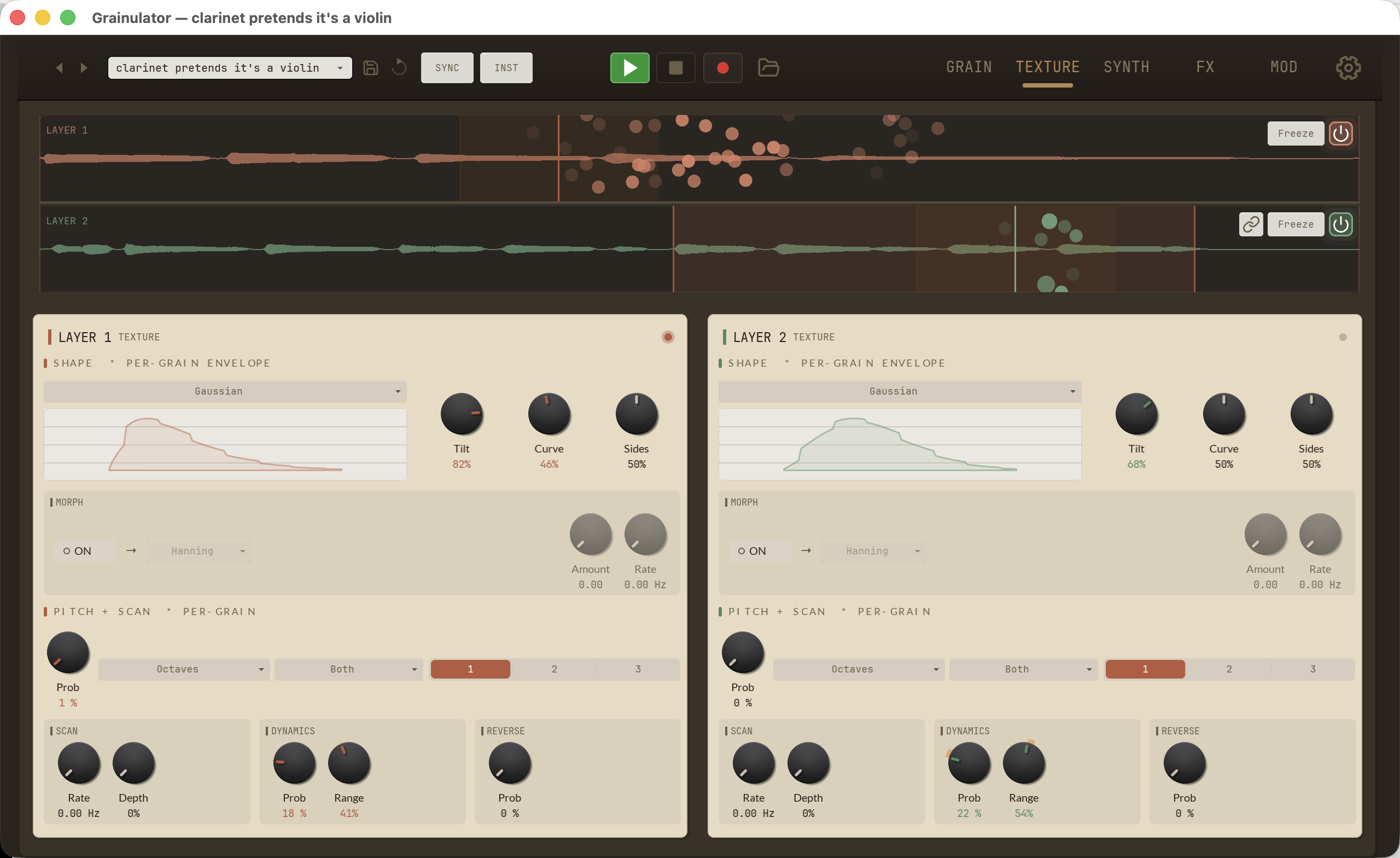Select octave range 3 in Layer 2
1400x858 pixels.
(x=1312, y=669)
